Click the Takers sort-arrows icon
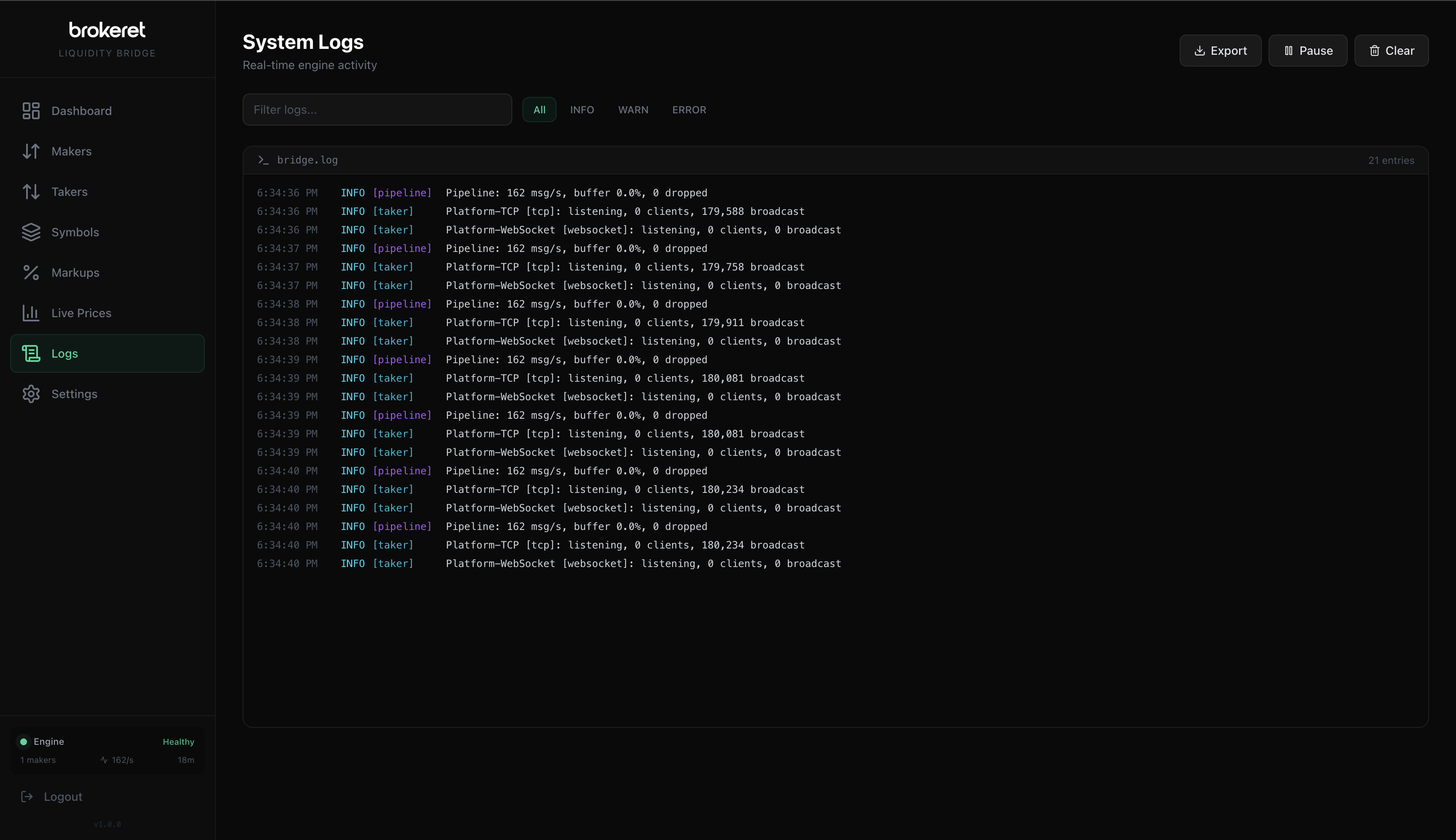 coord(31,191)
